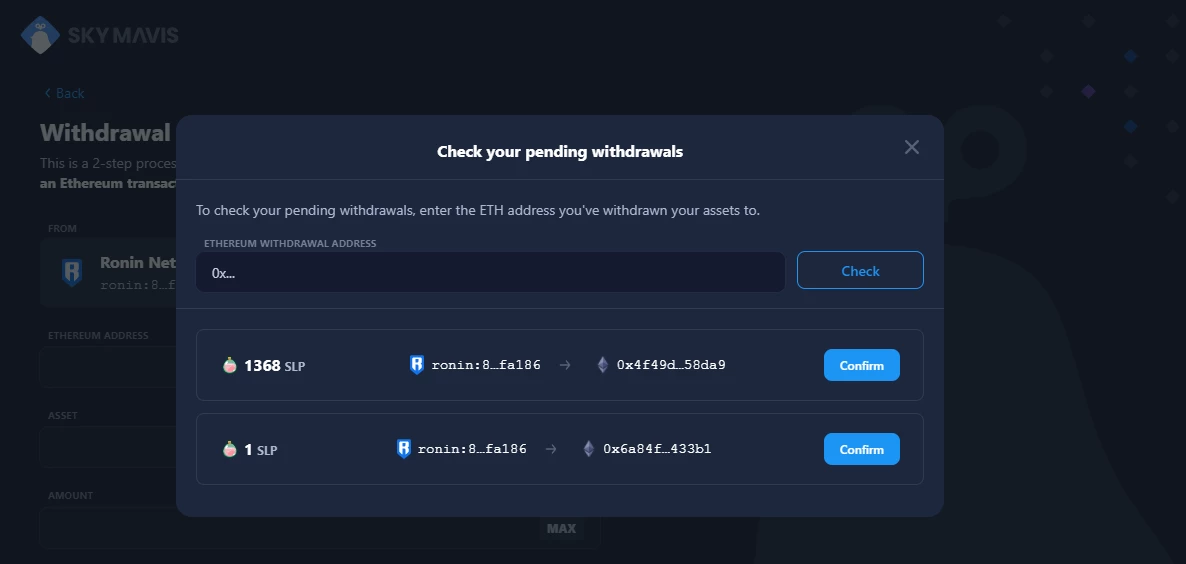The height and width of the screenshot is (564, 1186).
Task: Click the Check button
Action: [x=860, y=270]
